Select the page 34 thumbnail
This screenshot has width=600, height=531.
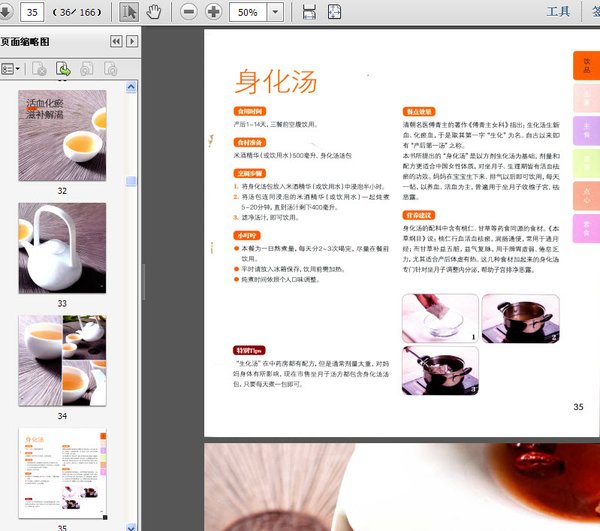62,361
